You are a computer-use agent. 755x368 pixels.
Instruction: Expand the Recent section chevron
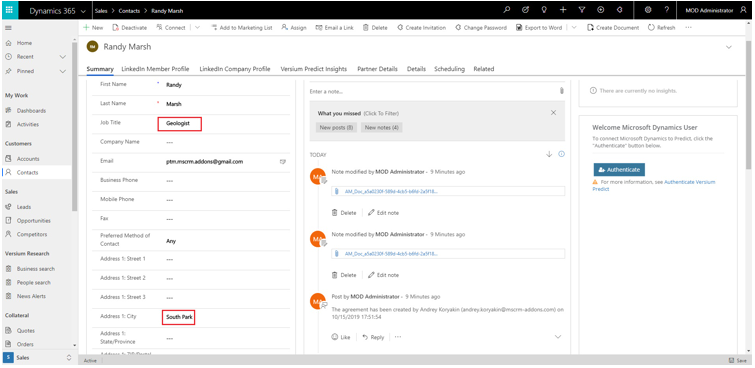pyautogui.click(x=63, y=57)
